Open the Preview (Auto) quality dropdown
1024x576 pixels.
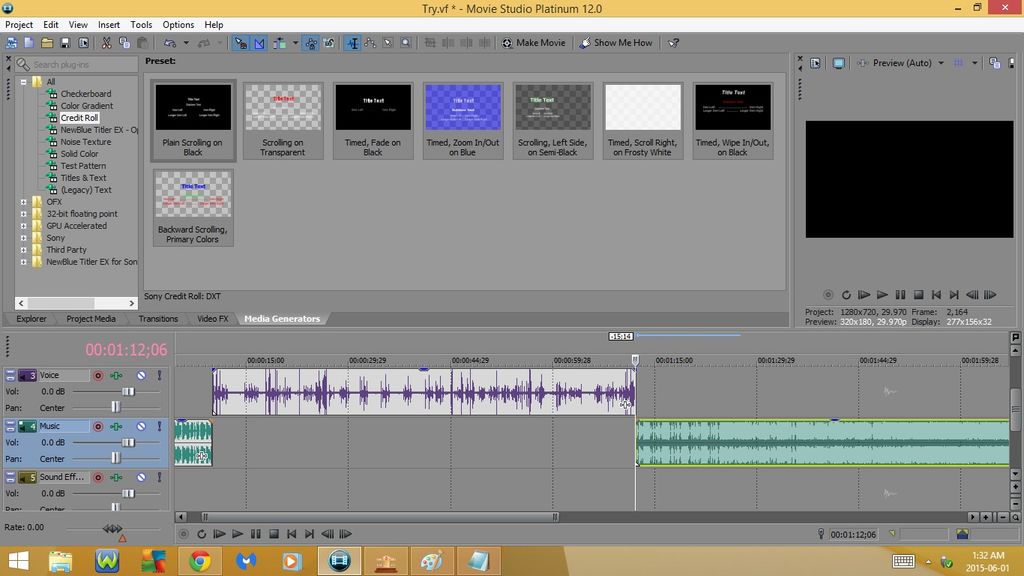(941, 63)
